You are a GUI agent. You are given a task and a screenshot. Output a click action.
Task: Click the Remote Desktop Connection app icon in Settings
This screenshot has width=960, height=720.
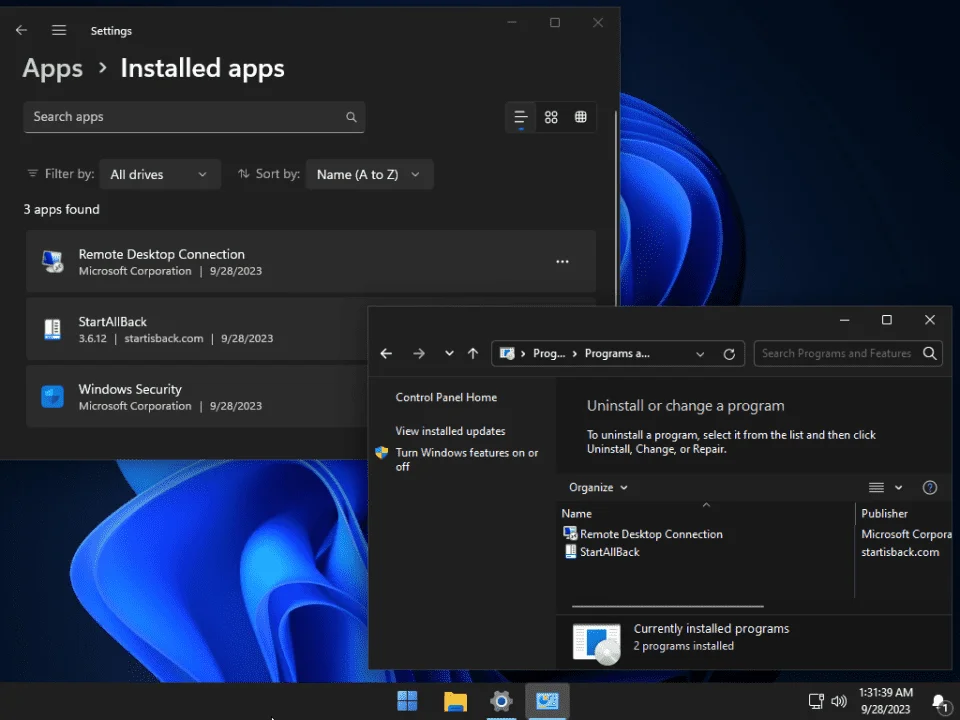[53, 261]
